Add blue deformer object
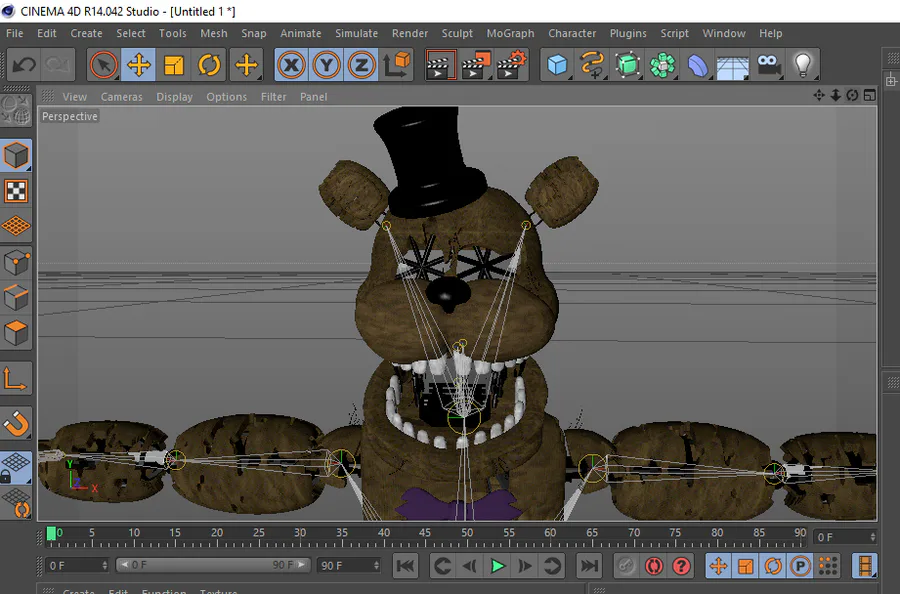This screenshot has height=594, width=900. (x=697, y=64)
